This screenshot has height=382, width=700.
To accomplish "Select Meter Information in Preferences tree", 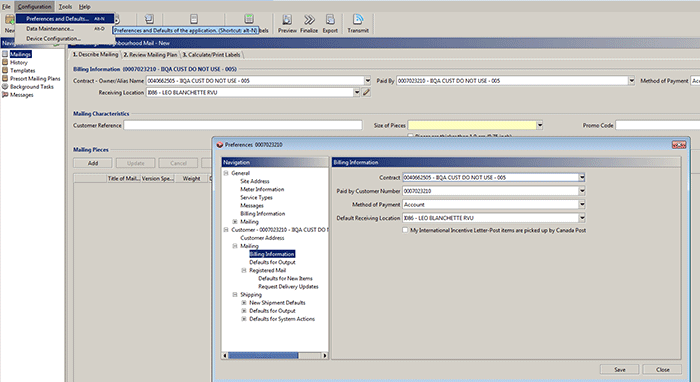I will click(262, 189).
